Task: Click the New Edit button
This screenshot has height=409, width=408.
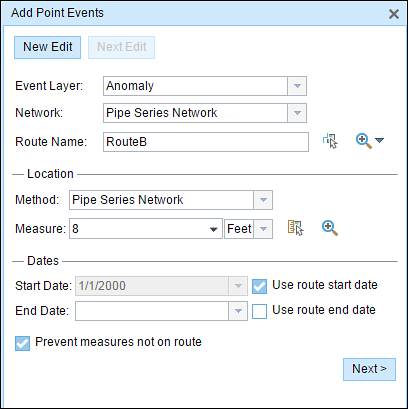Action: click(47, 47)
